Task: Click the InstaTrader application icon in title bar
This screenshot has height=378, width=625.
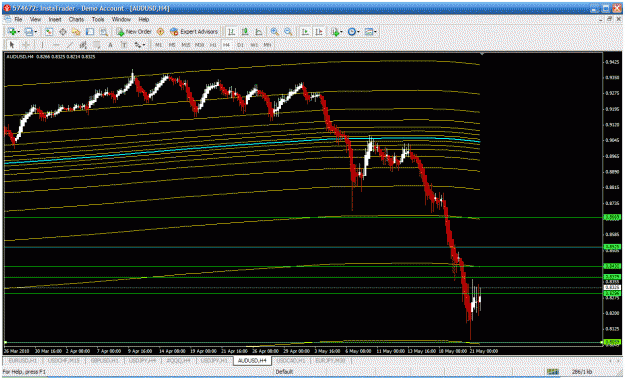Action: point(6,8)
